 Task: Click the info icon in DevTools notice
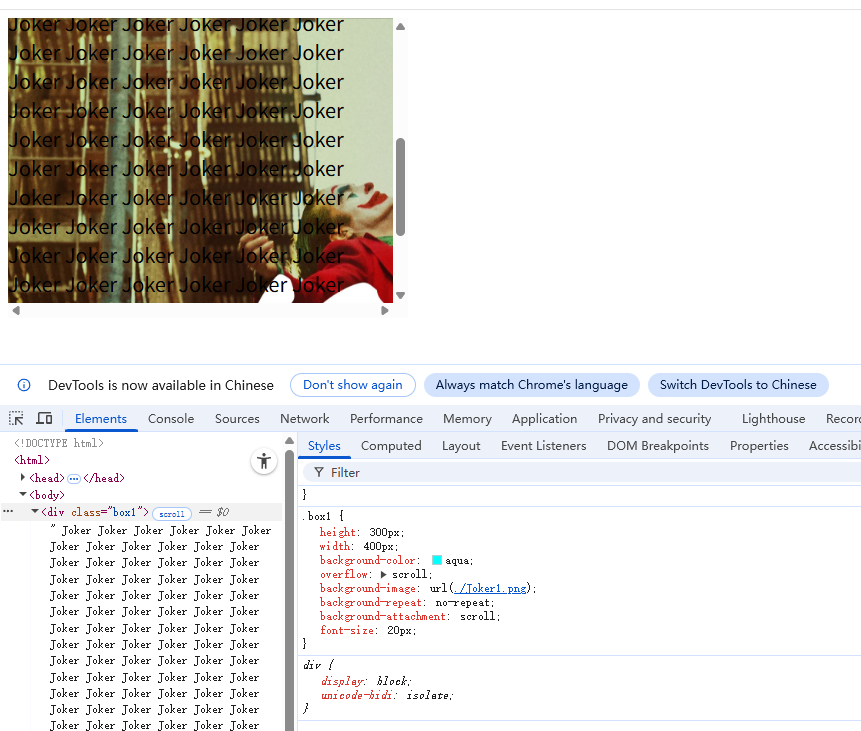pos(24,385)
